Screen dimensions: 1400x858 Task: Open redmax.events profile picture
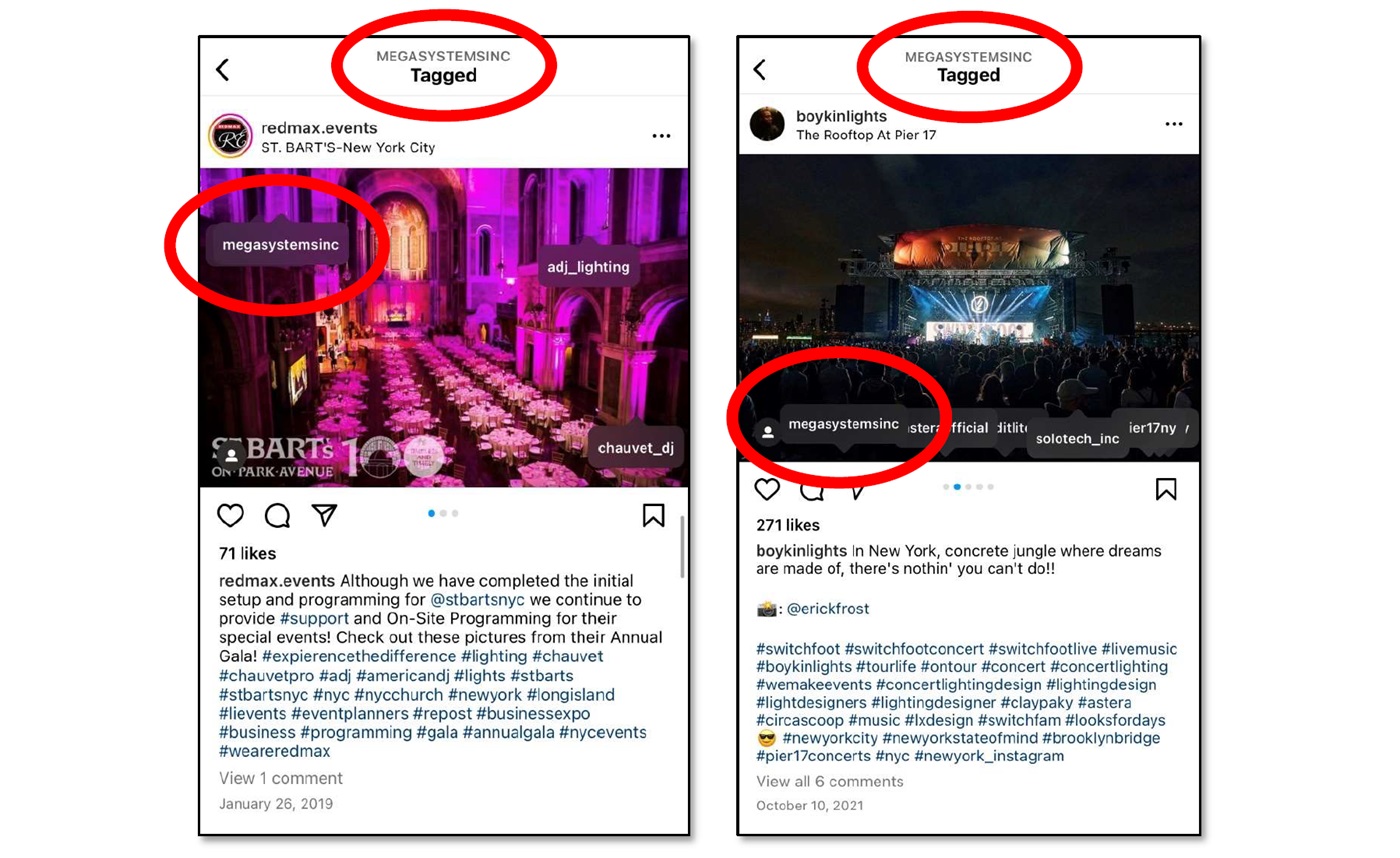tap(230, 136)
